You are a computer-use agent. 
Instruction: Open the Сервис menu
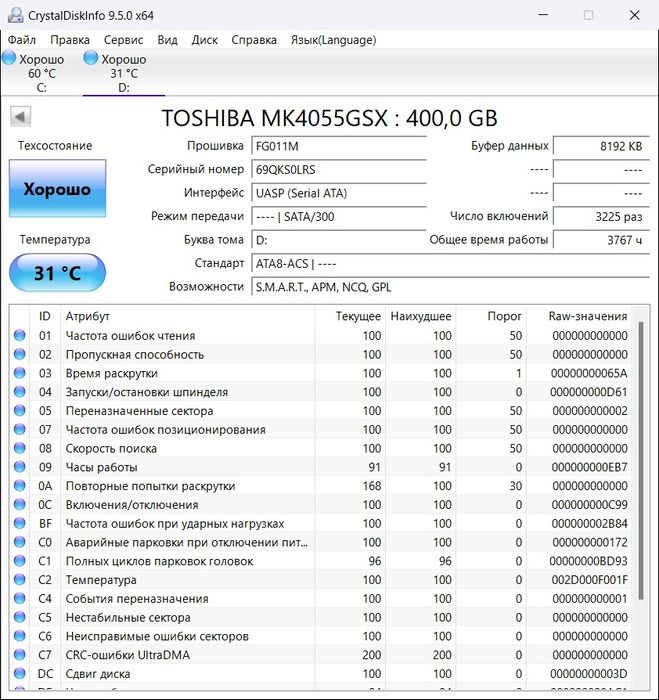(123, 40)
